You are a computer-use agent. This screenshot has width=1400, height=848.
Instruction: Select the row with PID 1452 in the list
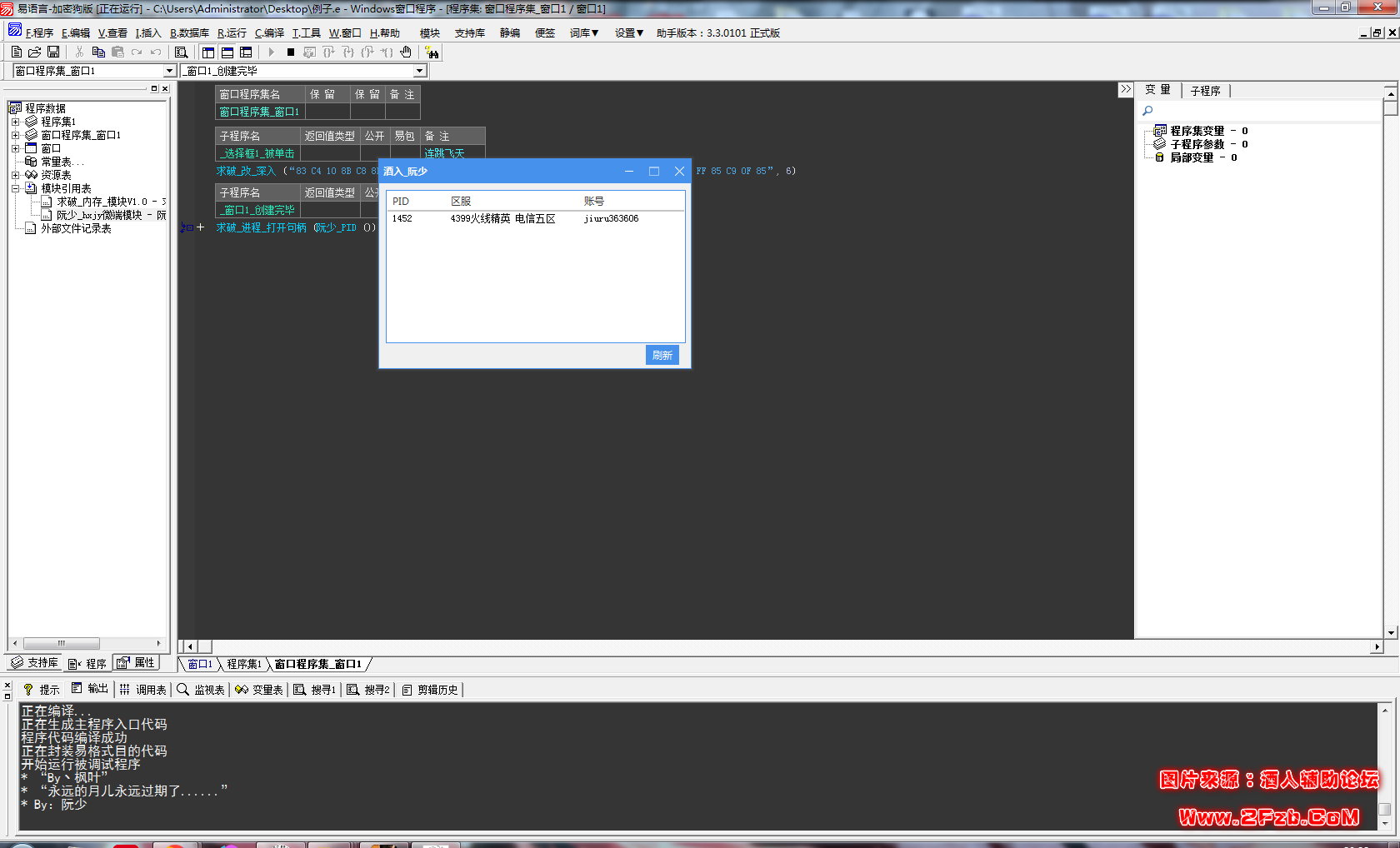click(x=535, y=218)
